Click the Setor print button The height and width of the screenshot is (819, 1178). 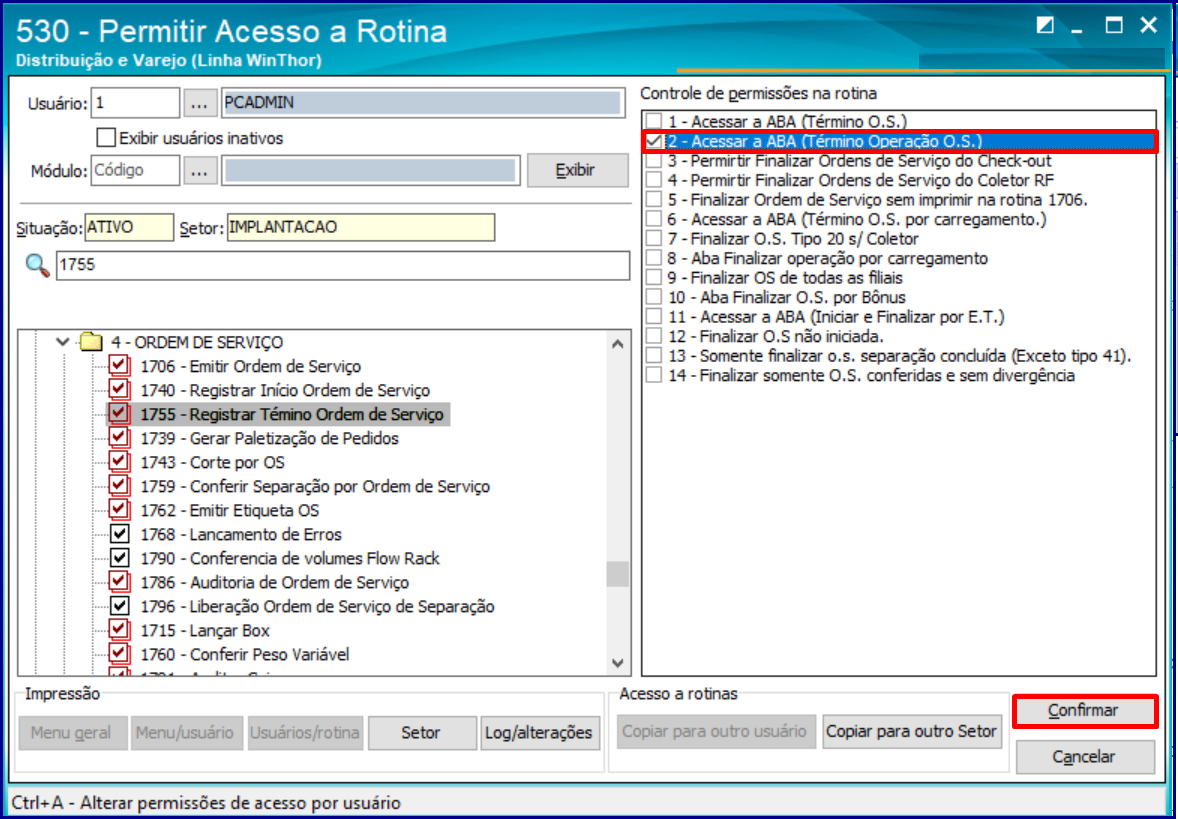coord(421,733)
